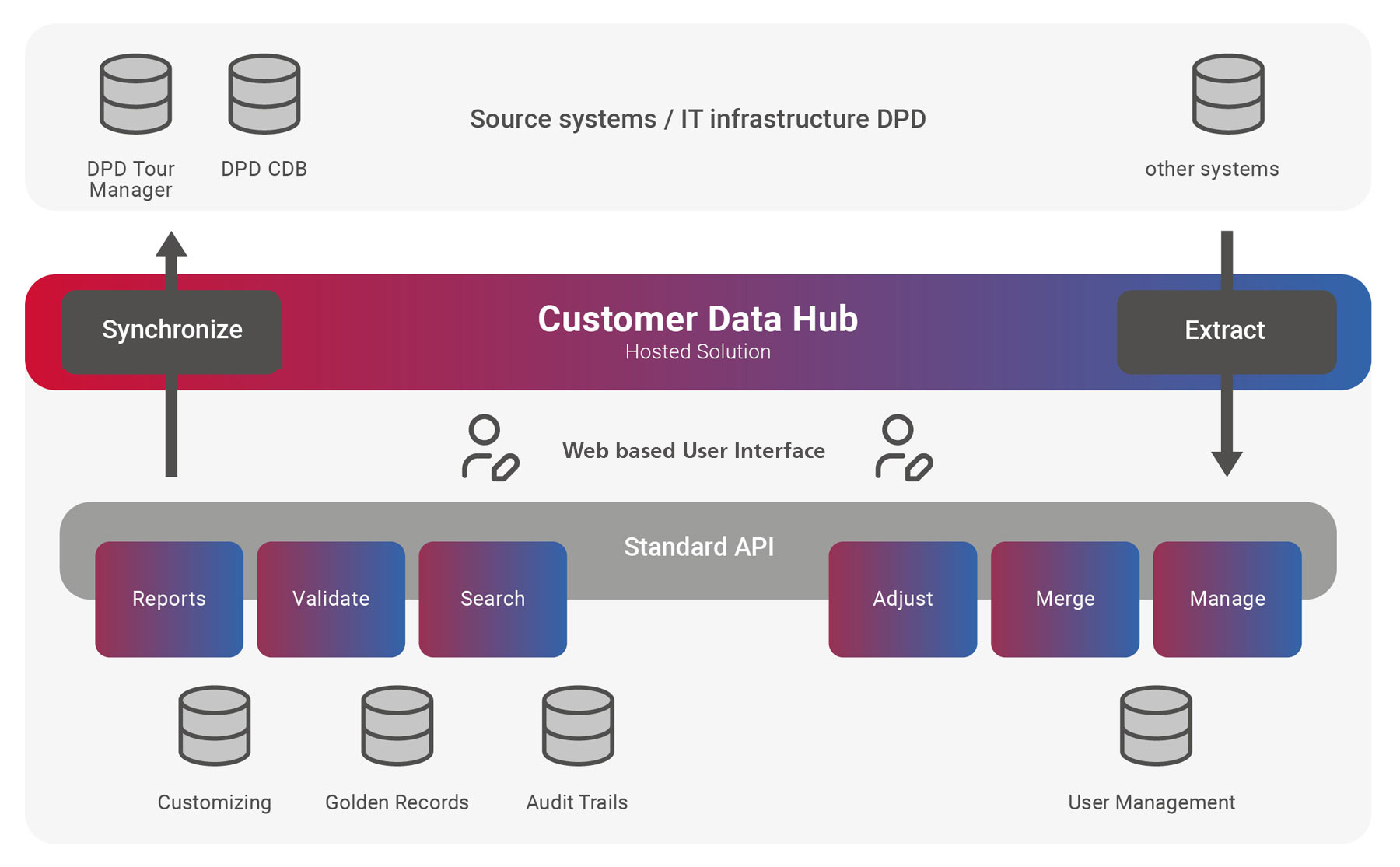Click the left user profile icon
Viewport: 1400px width, 867px height.
(x=488, y=449)
